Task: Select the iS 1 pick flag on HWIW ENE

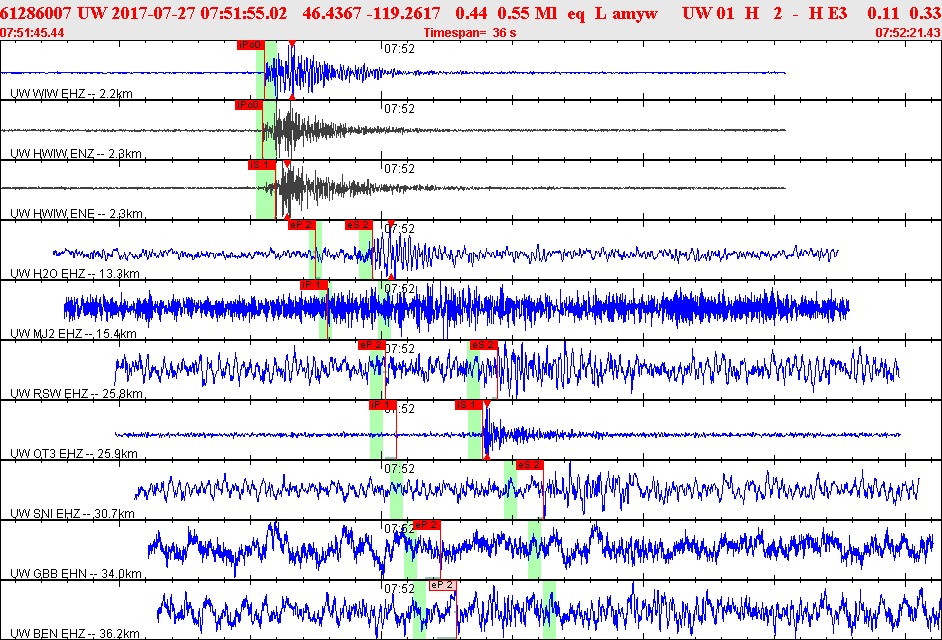Action: click(x=260, y=164)
